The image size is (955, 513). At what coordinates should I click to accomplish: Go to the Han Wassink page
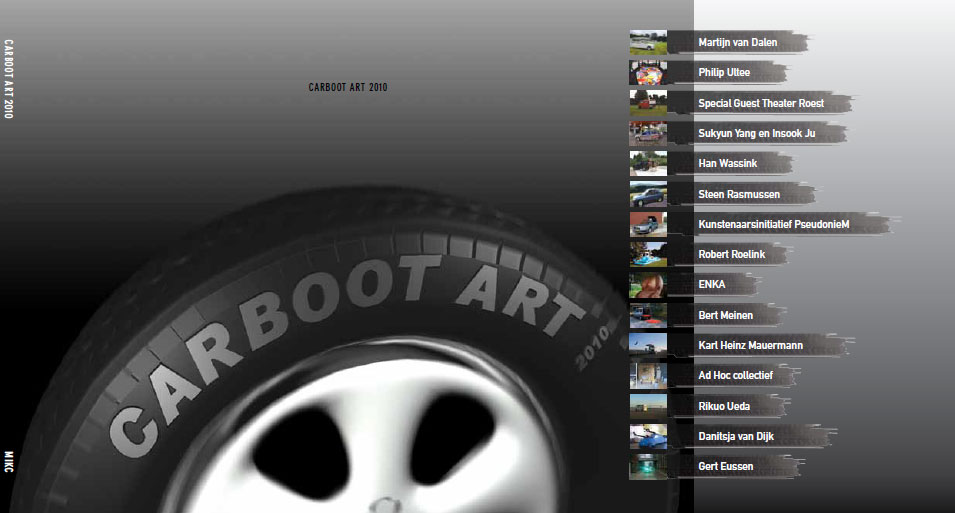tap(729, 163)
